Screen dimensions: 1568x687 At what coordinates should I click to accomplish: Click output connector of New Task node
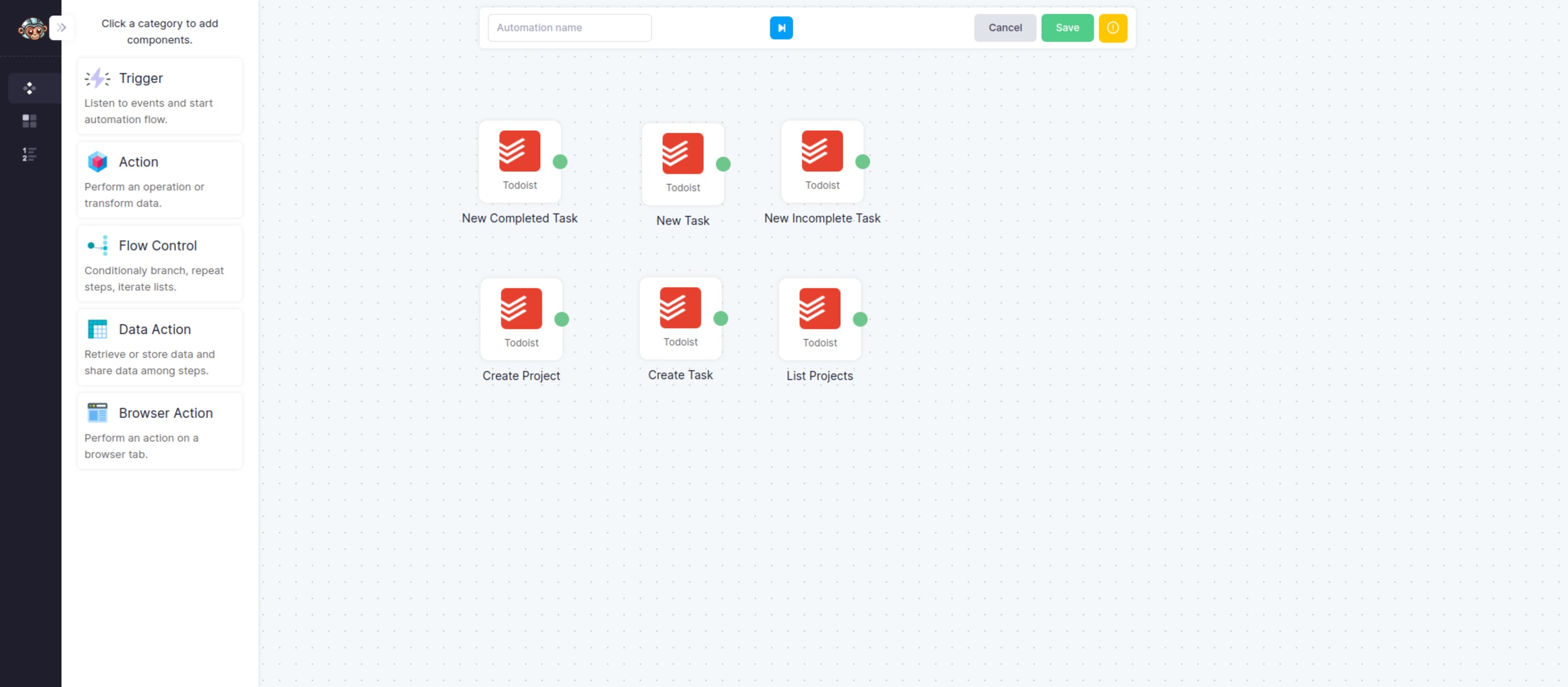[x=723, y=164]
